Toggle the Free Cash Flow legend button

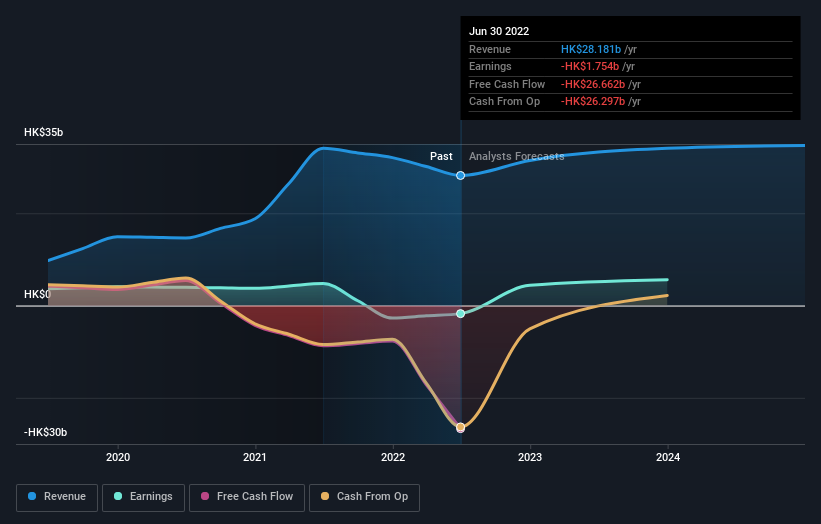pyautogui.click(x=247, y=497)
